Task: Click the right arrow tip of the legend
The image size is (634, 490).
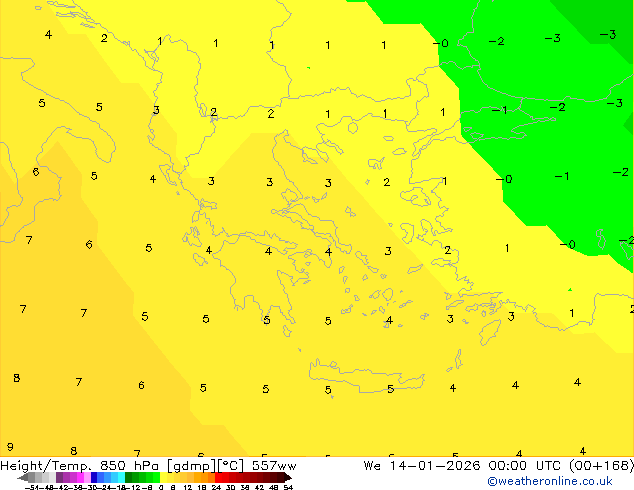Action: click(x=290, y=478)
